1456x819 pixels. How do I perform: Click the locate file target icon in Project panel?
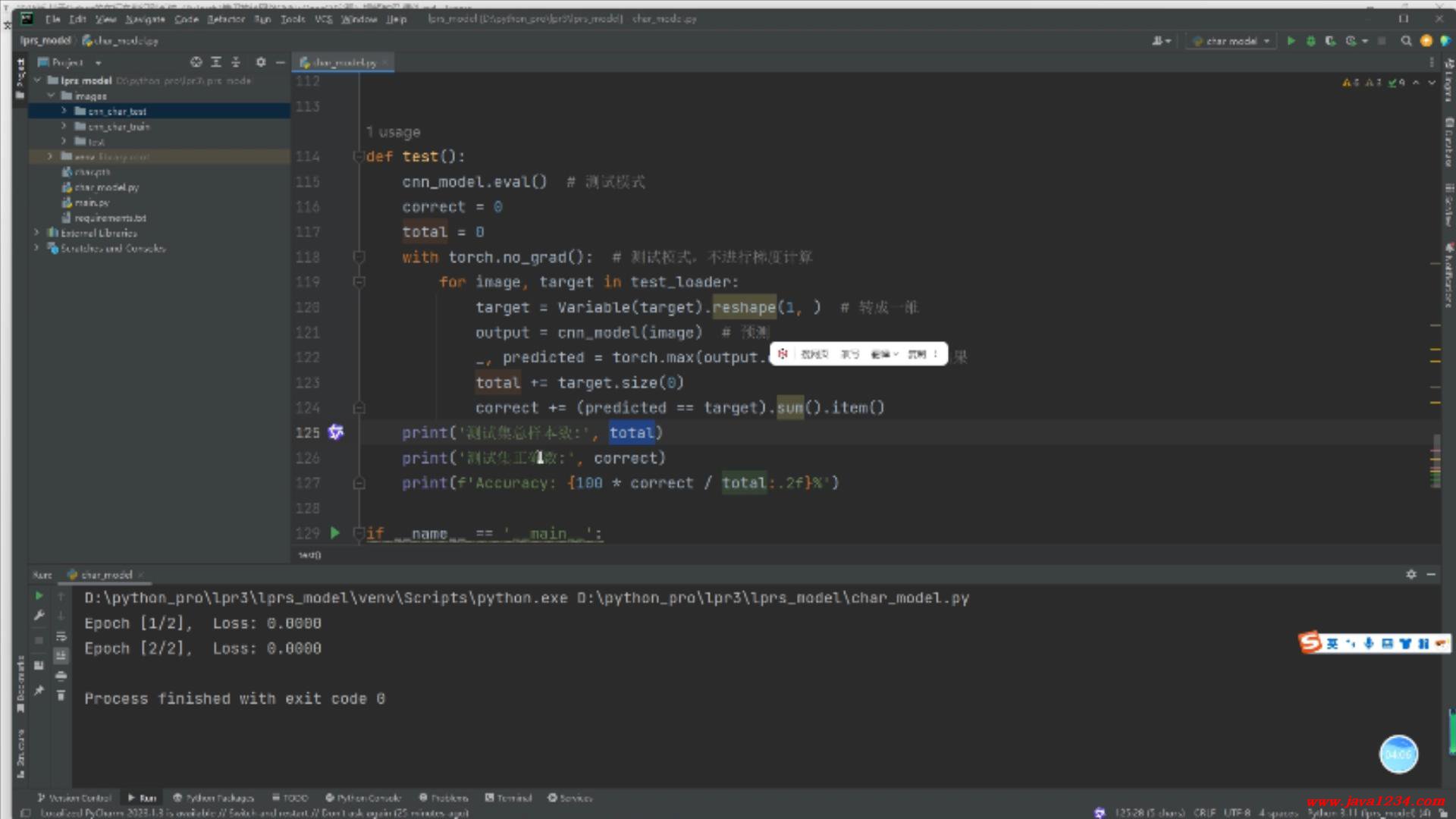196,62
